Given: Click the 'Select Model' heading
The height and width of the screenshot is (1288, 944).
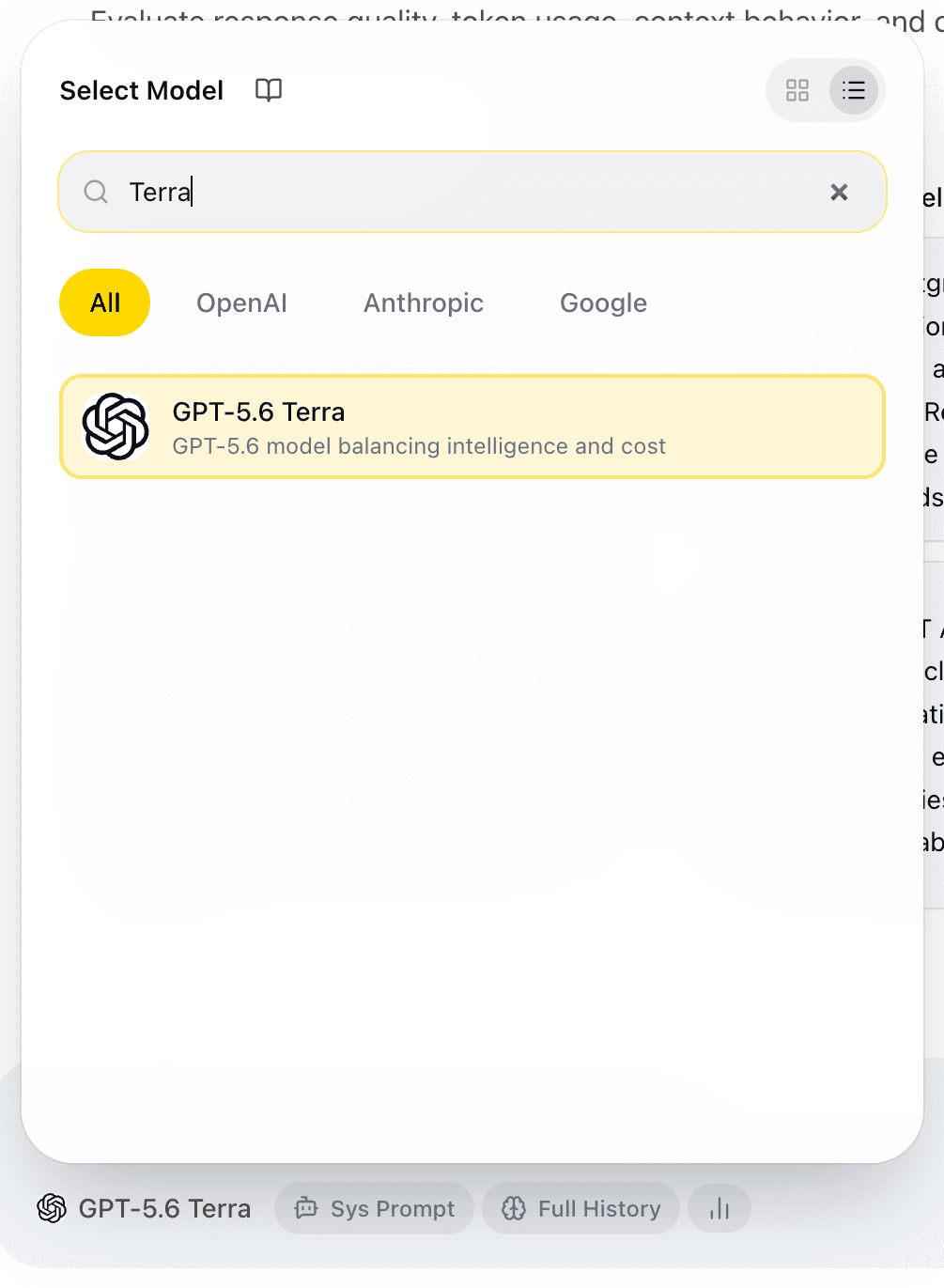Looking at the screenshot, I should pyautogui.click(x=142, y=90).
